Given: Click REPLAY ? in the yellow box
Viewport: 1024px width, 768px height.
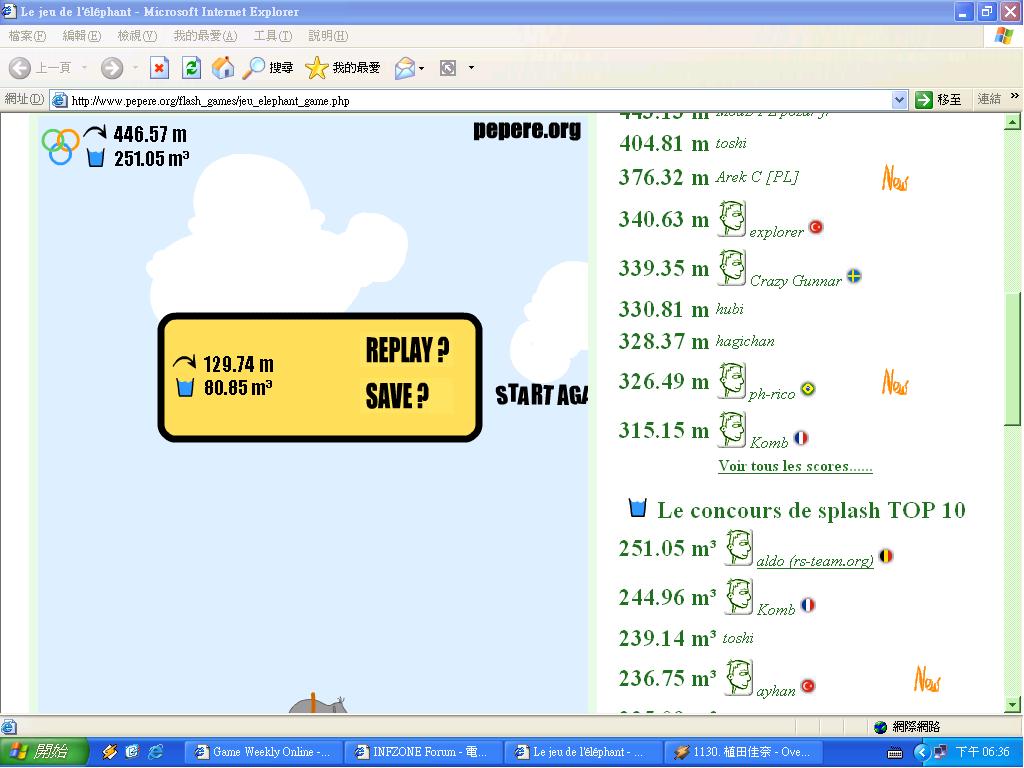Looking at the screenshot, I should [x=408, y=349].
